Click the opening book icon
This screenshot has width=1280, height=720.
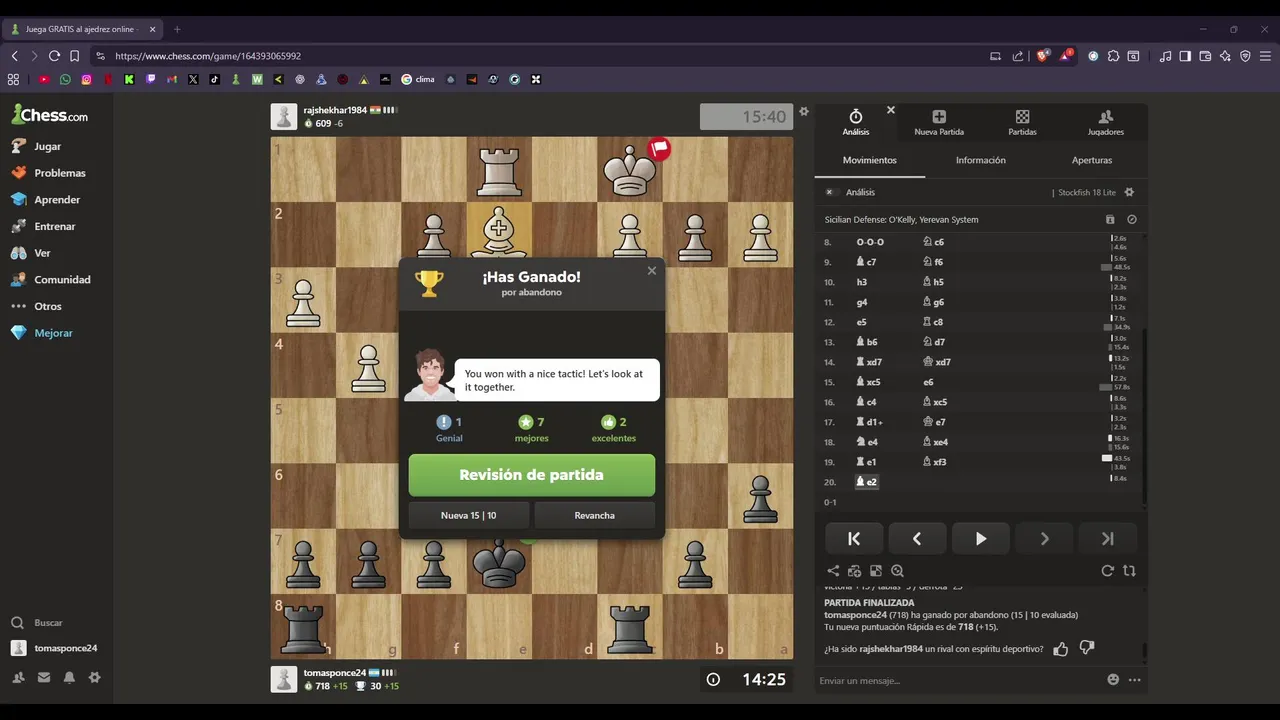click(x=1110, y=219)
